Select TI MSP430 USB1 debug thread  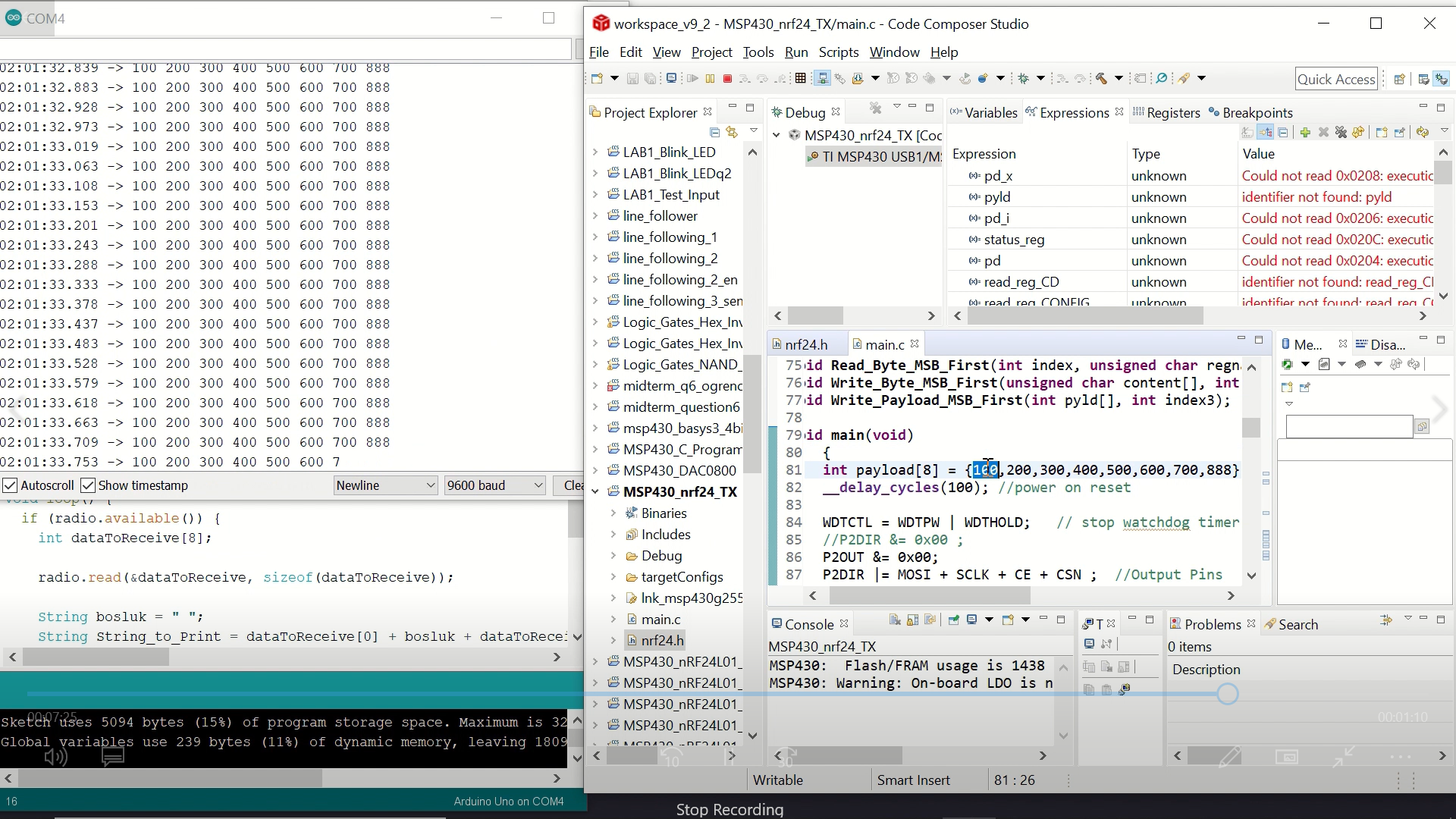point(874,156)
